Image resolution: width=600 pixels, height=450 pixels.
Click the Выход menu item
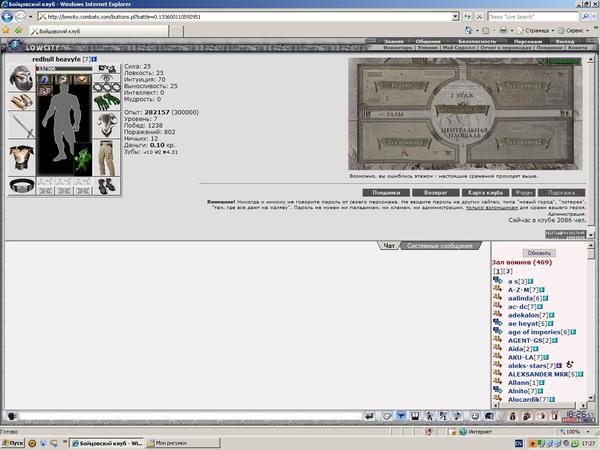565,41
